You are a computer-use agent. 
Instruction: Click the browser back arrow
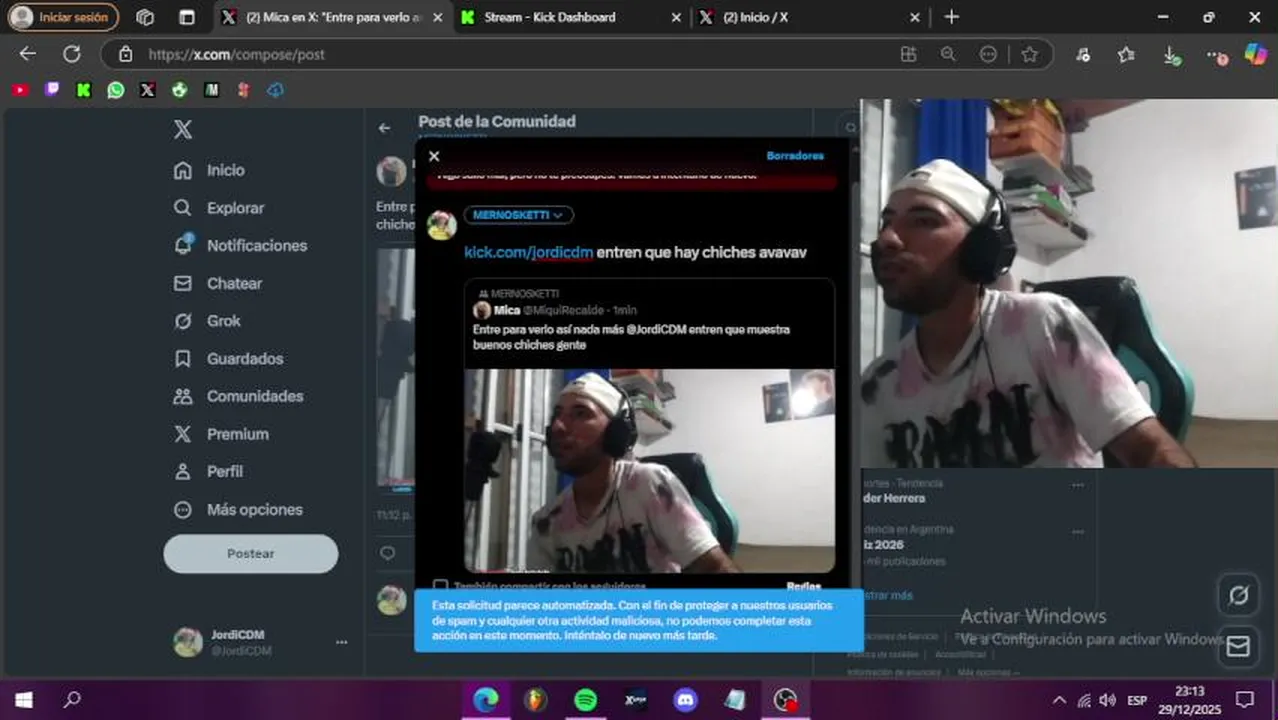28,54
